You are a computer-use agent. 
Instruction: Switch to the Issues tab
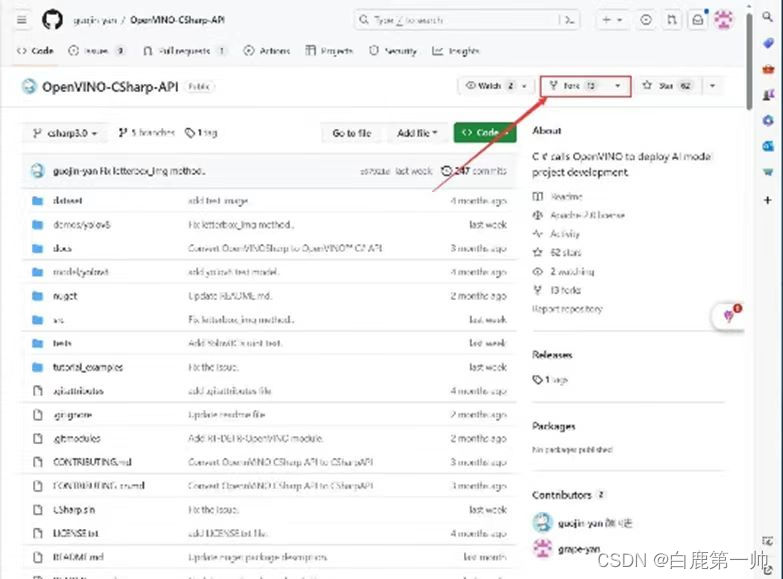click(x=96, y=50)
